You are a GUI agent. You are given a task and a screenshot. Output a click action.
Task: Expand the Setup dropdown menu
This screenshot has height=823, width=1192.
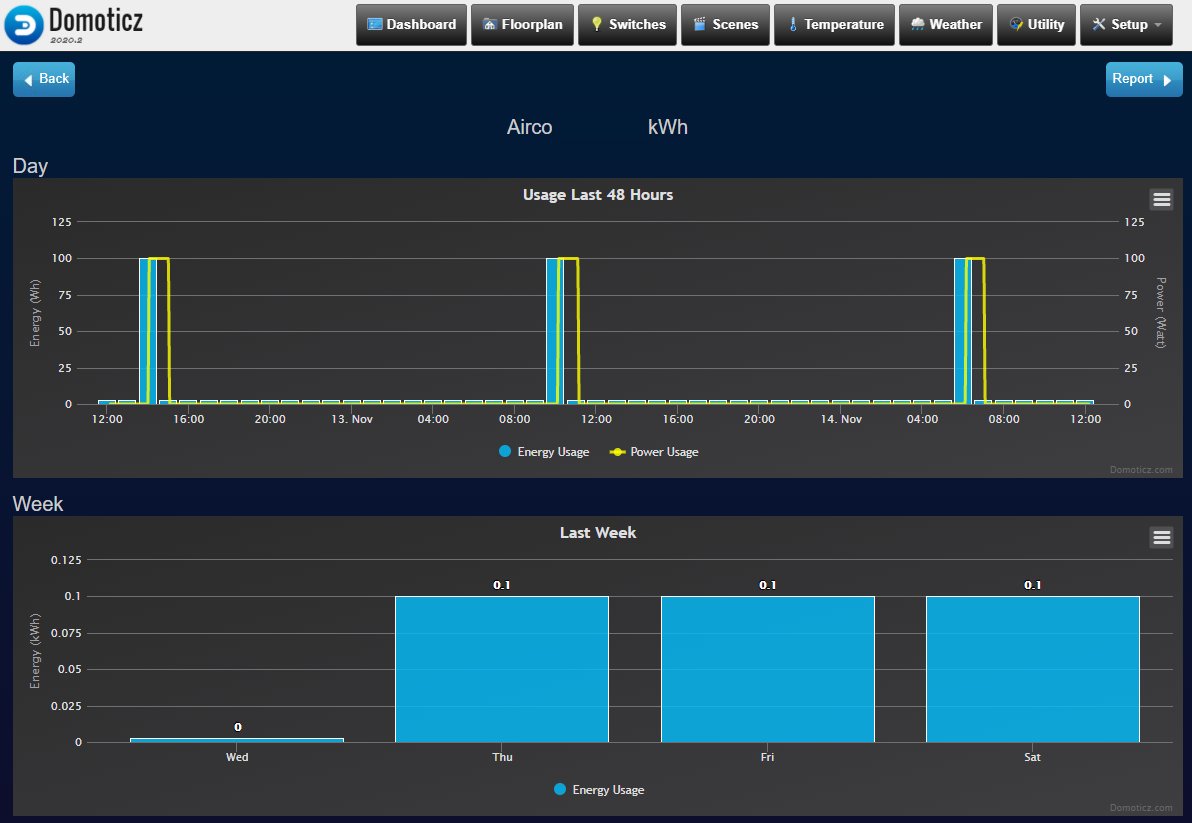tap(1127, 24)
